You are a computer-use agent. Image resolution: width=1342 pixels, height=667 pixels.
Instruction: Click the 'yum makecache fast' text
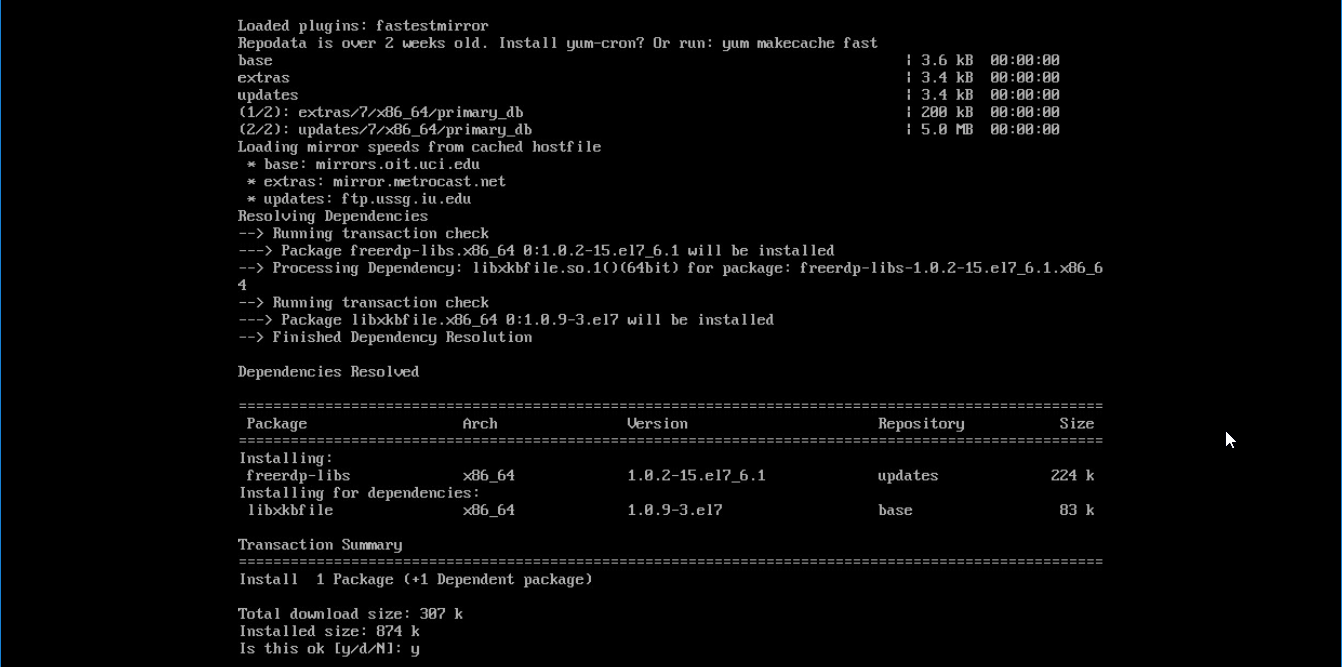coord(799,43)
